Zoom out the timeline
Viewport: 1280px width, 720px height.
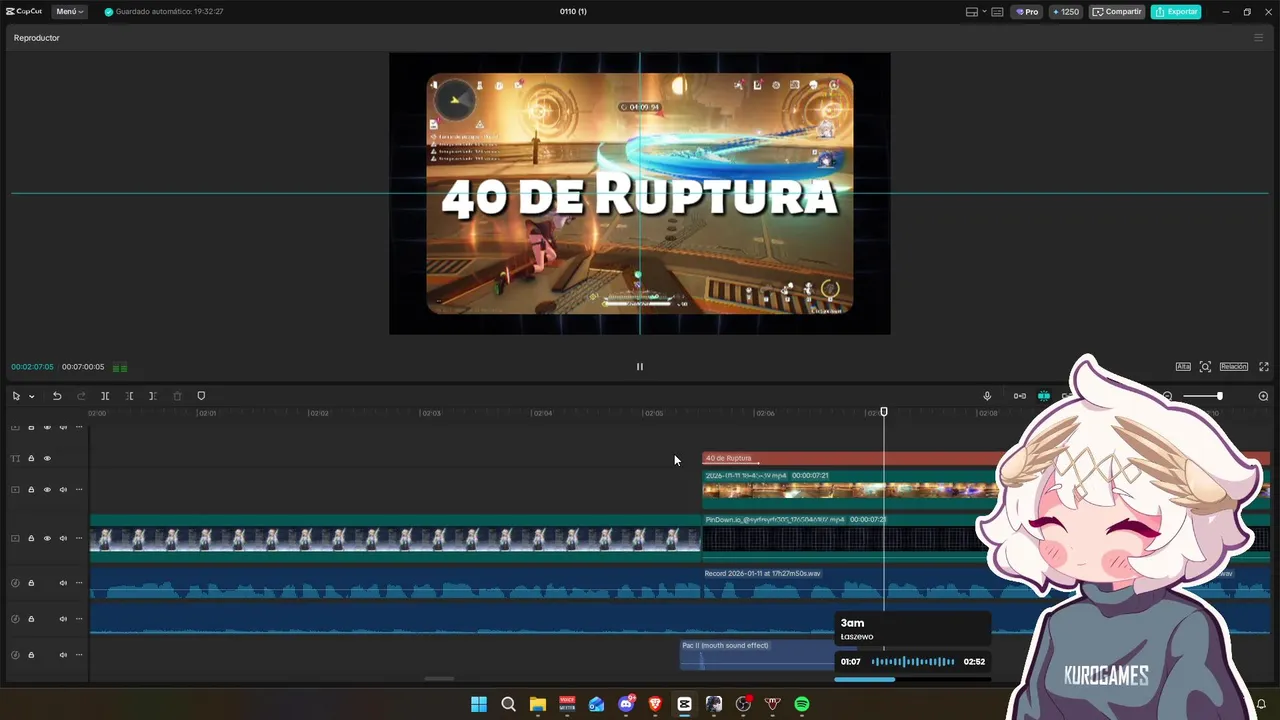[x=1167, y=396]
